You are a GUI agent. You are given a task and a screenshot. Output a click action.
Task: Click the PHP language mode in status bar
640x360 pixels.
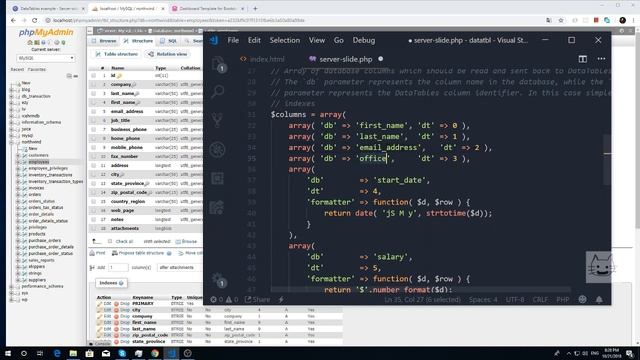[562, 300]
